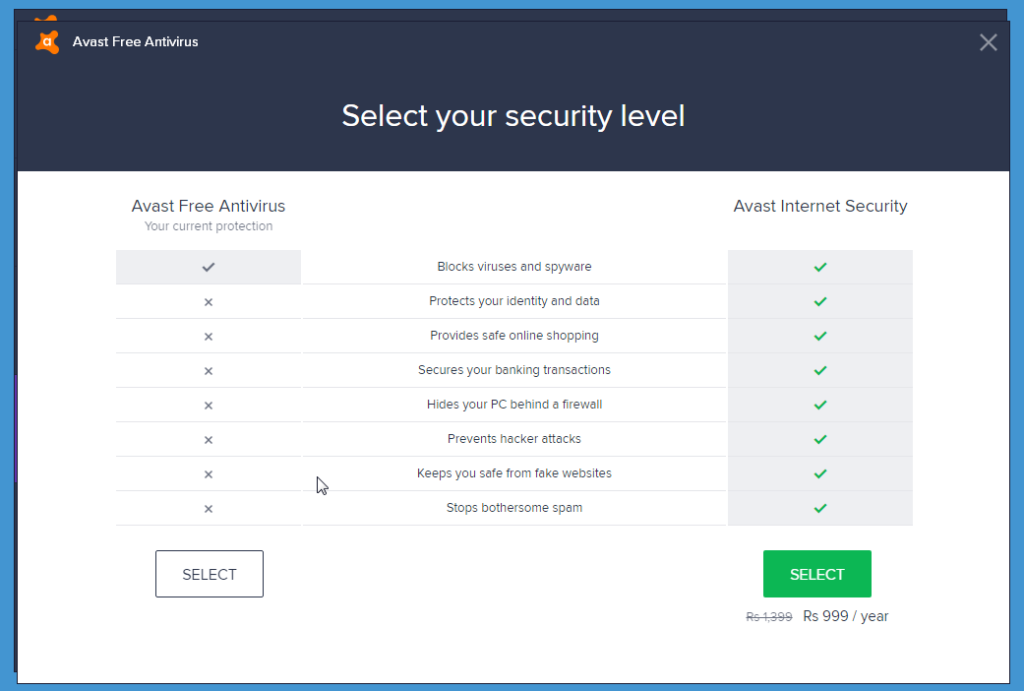Click the X mark beside Provides safe online shopping
The image size is (1024, 691).
pos(208,336)
